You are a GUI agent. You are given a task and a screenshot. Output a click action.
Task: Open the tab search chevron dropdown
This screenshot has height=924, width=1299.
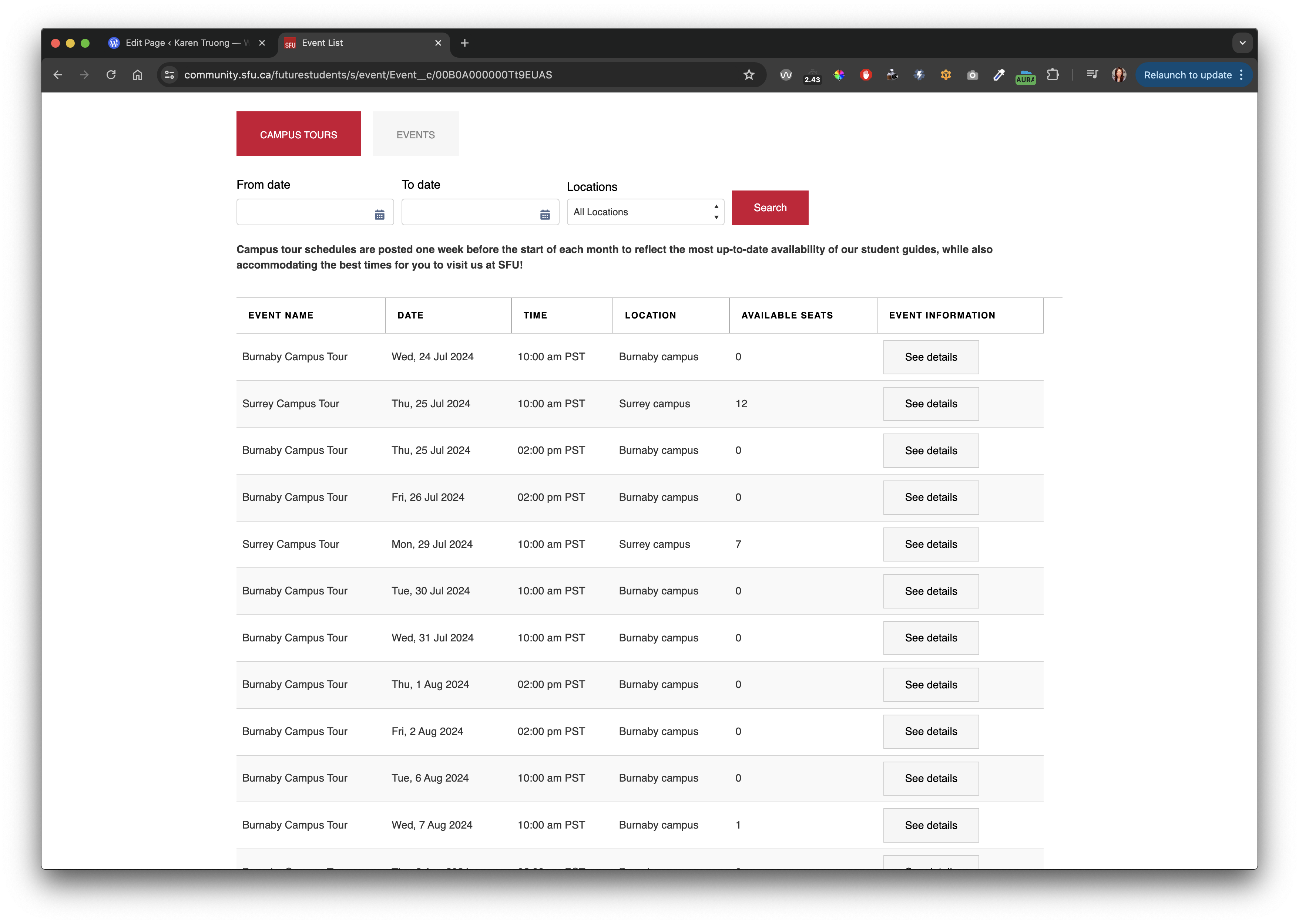pyautogui.click(x=1242, y=43)
